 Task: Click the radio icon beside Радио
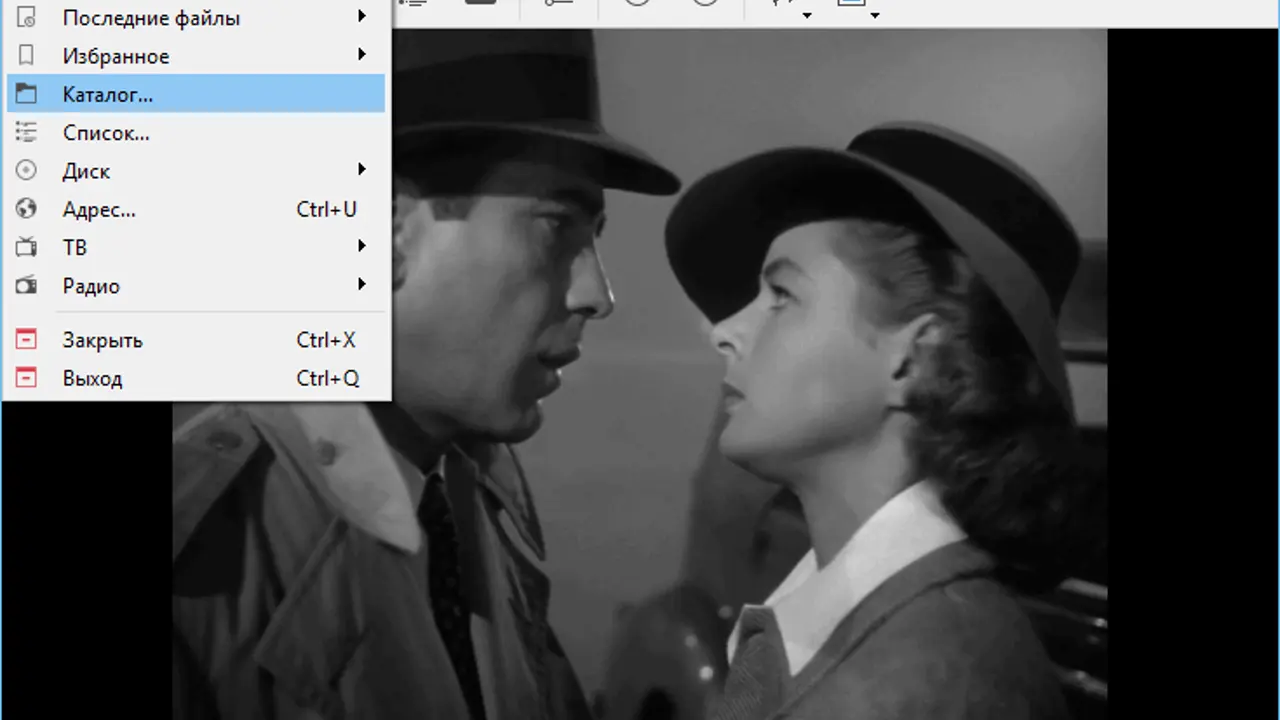tap(26, 286)
